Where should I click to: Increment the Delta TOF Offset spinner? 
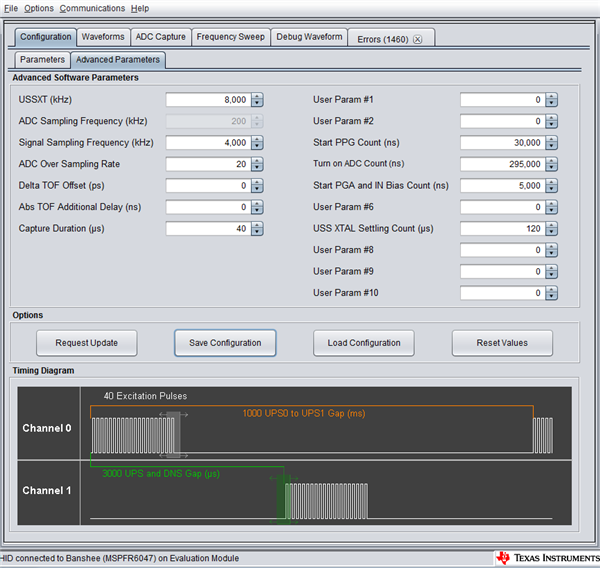point(257,183)
